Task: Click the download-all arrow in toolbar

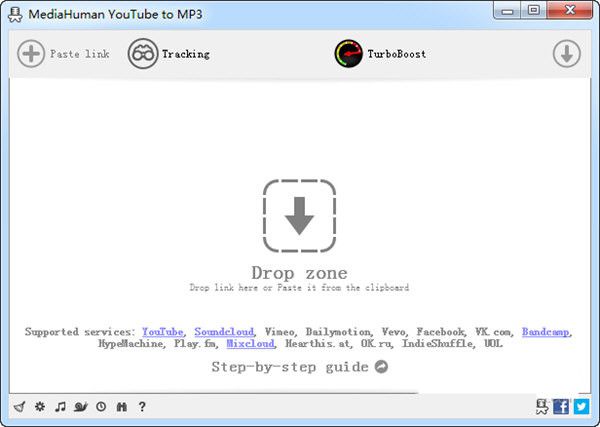Action: point(567,54)
